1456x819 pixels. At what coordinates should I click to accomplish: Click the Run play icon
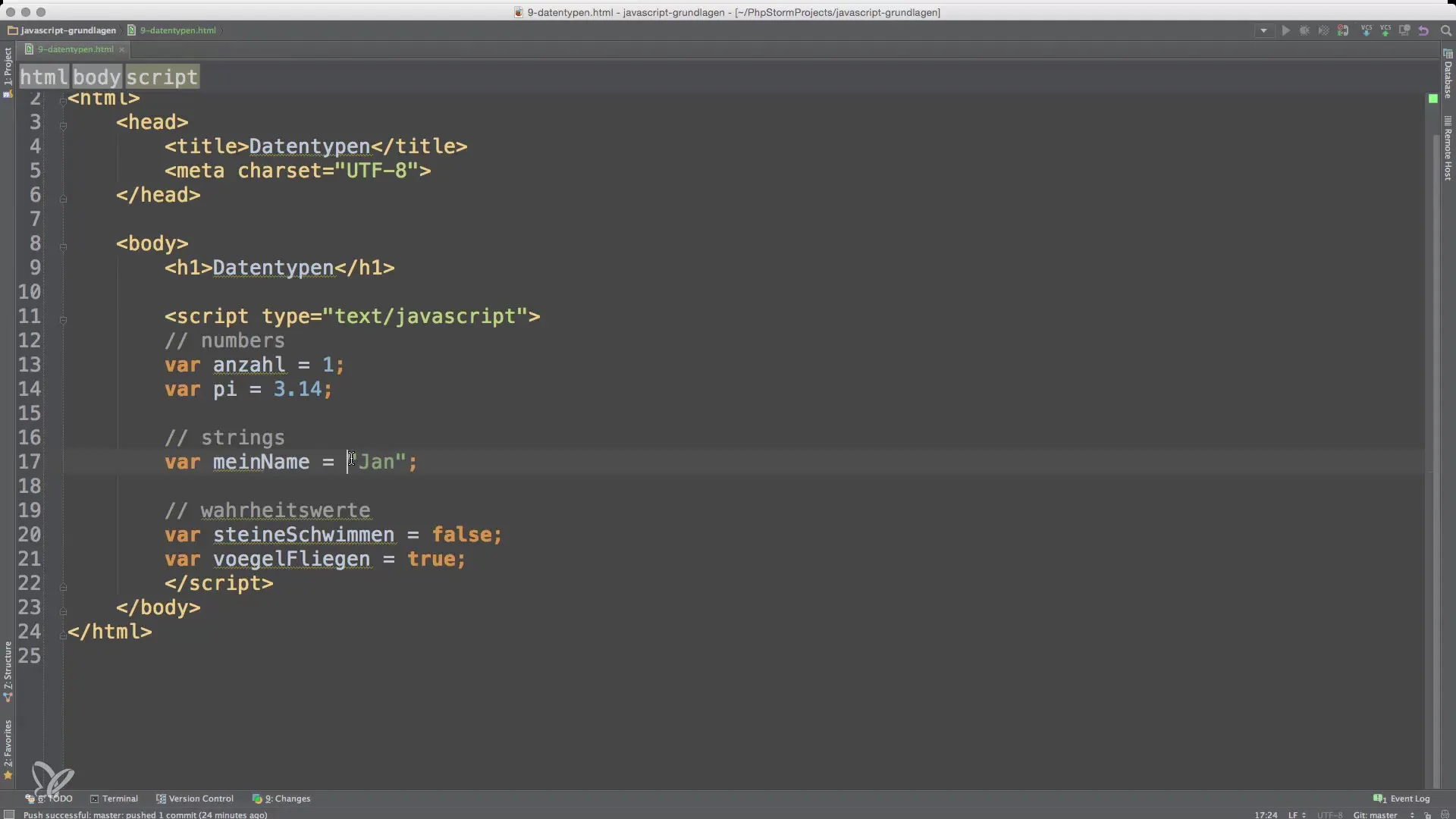1285,31
